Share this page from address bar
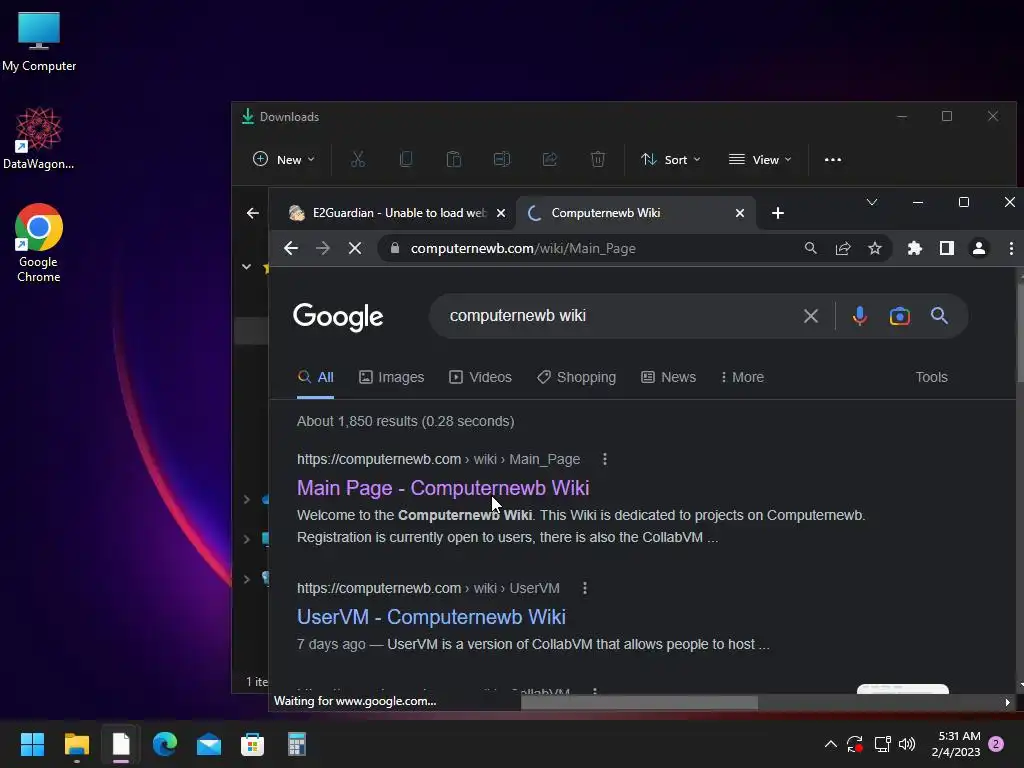This screenshot has height=768, width=1024. pos(842,248)
